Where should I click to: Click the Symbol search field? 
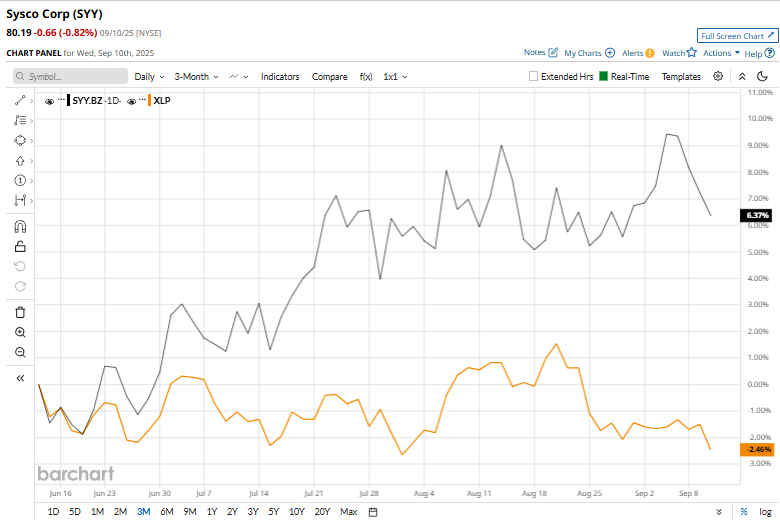70,76
